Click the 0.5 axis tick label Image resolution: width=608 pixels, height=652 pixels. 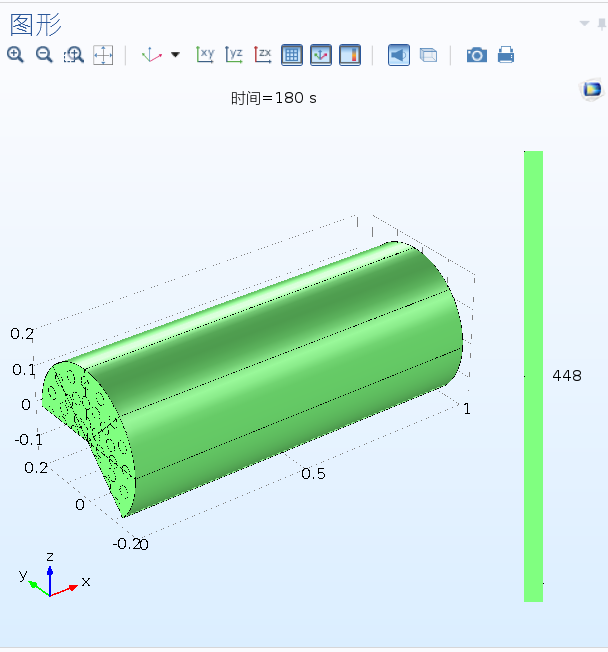313,474
